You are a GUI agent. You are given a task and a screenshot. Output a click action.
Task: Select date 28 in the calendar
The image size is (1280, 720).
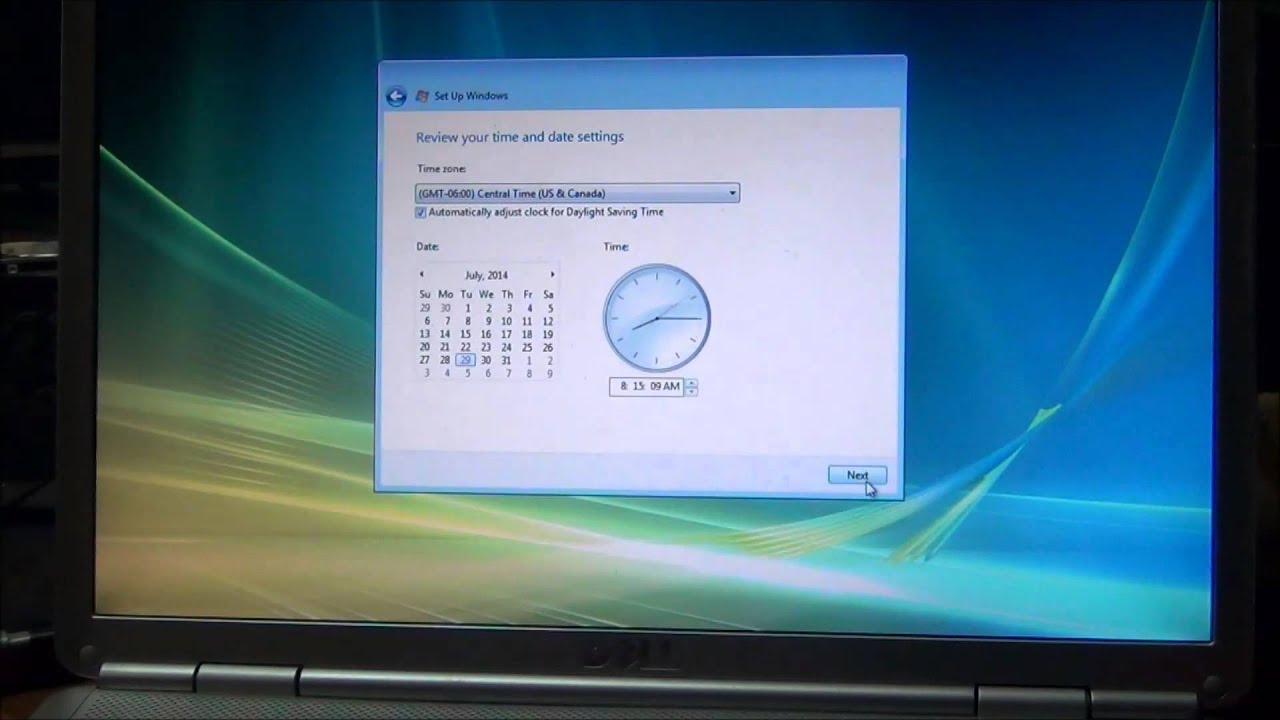point(445,360)
